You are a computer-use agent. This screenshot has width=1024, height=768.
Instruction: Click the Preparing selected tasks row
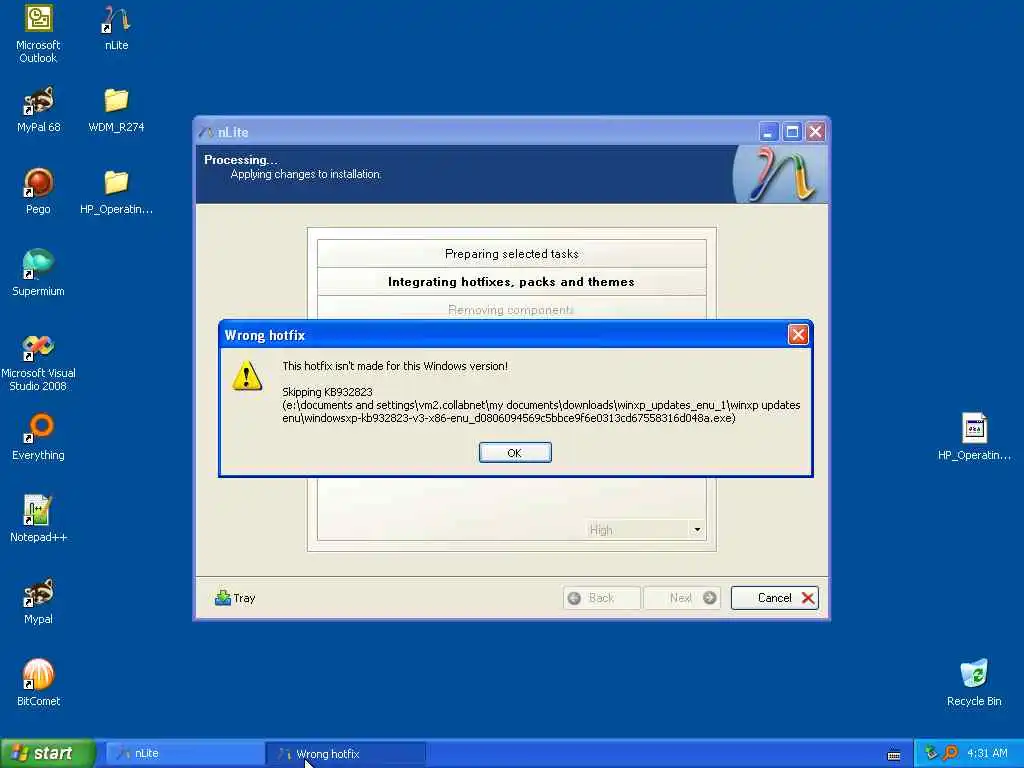click(x=511, y=253)
